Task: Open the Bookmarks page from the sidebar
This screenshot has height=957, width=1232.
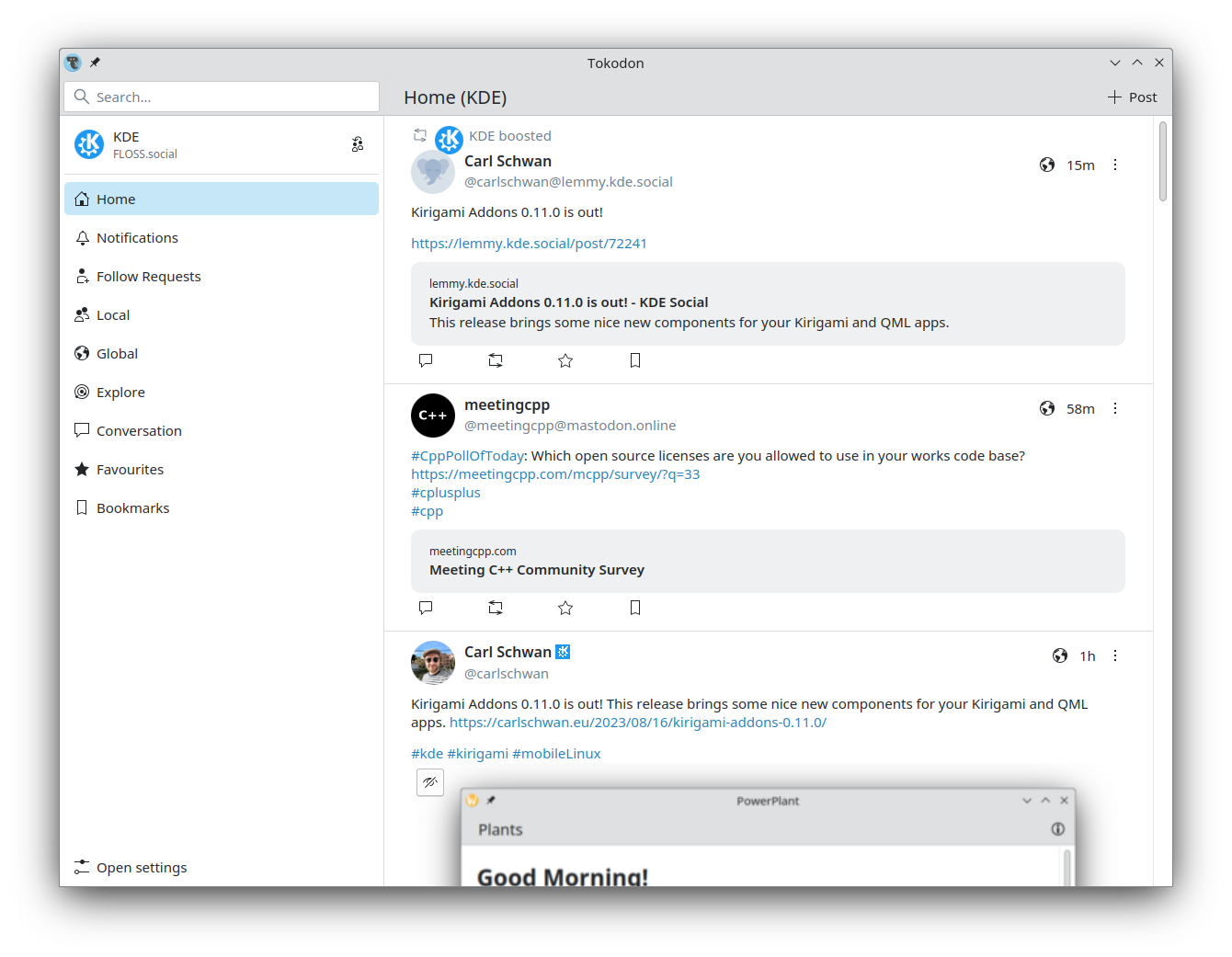Action: [x=132, y=508]
